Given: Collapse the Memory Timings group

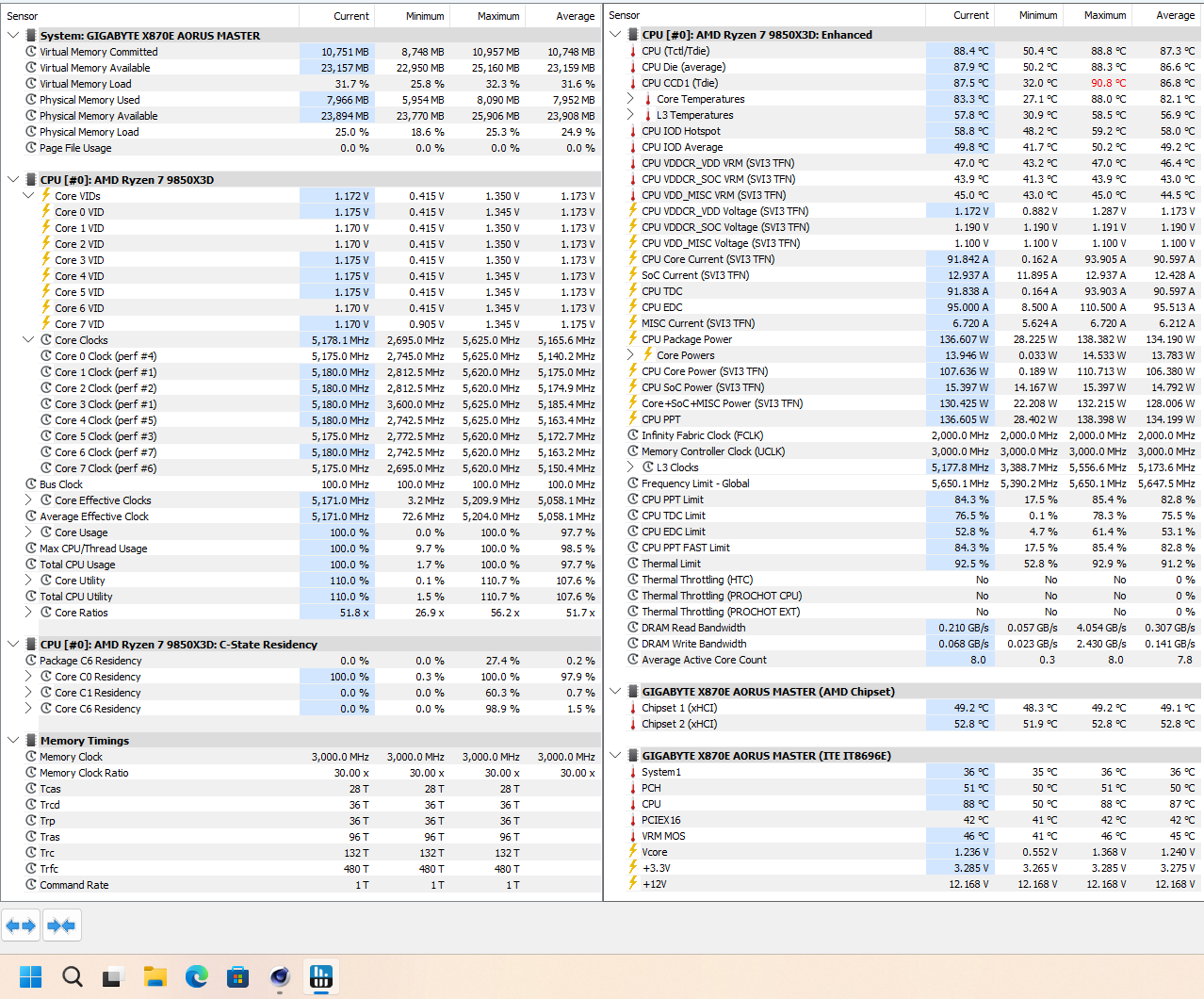Looking at the screenshot, I should coord(13,741).
